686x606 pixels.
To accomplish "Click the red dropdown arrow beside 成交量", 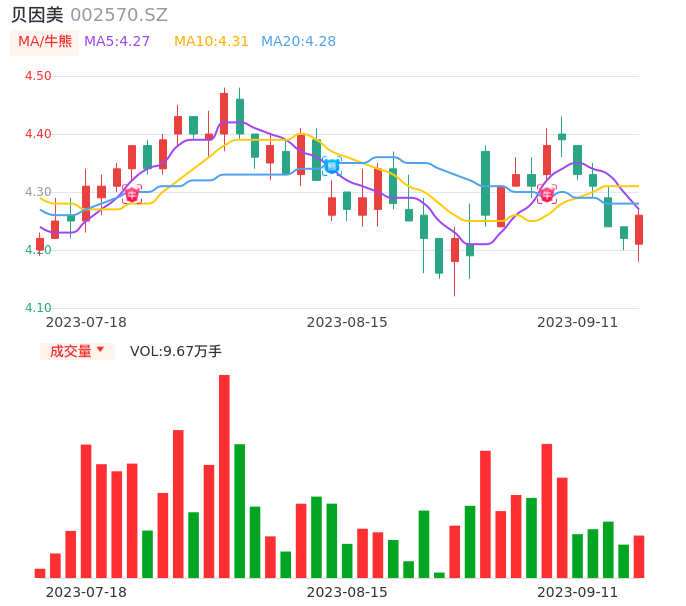I will (x=100, y=350).
